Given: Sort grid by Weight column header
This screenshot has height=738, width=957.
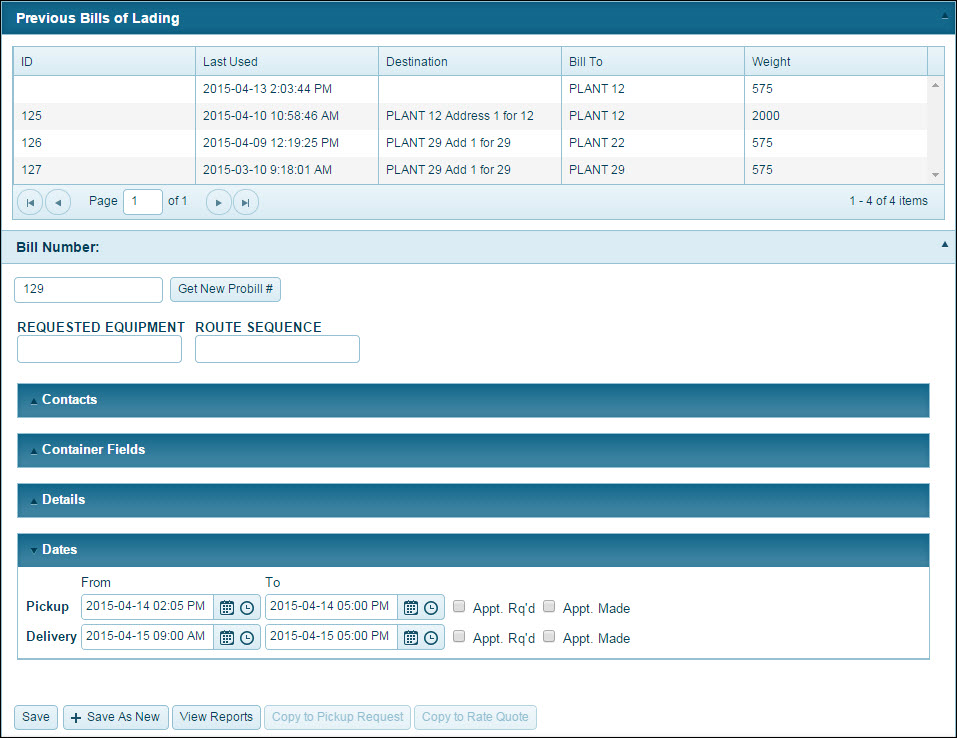Looking at the screenshot, I should [771, 62].
